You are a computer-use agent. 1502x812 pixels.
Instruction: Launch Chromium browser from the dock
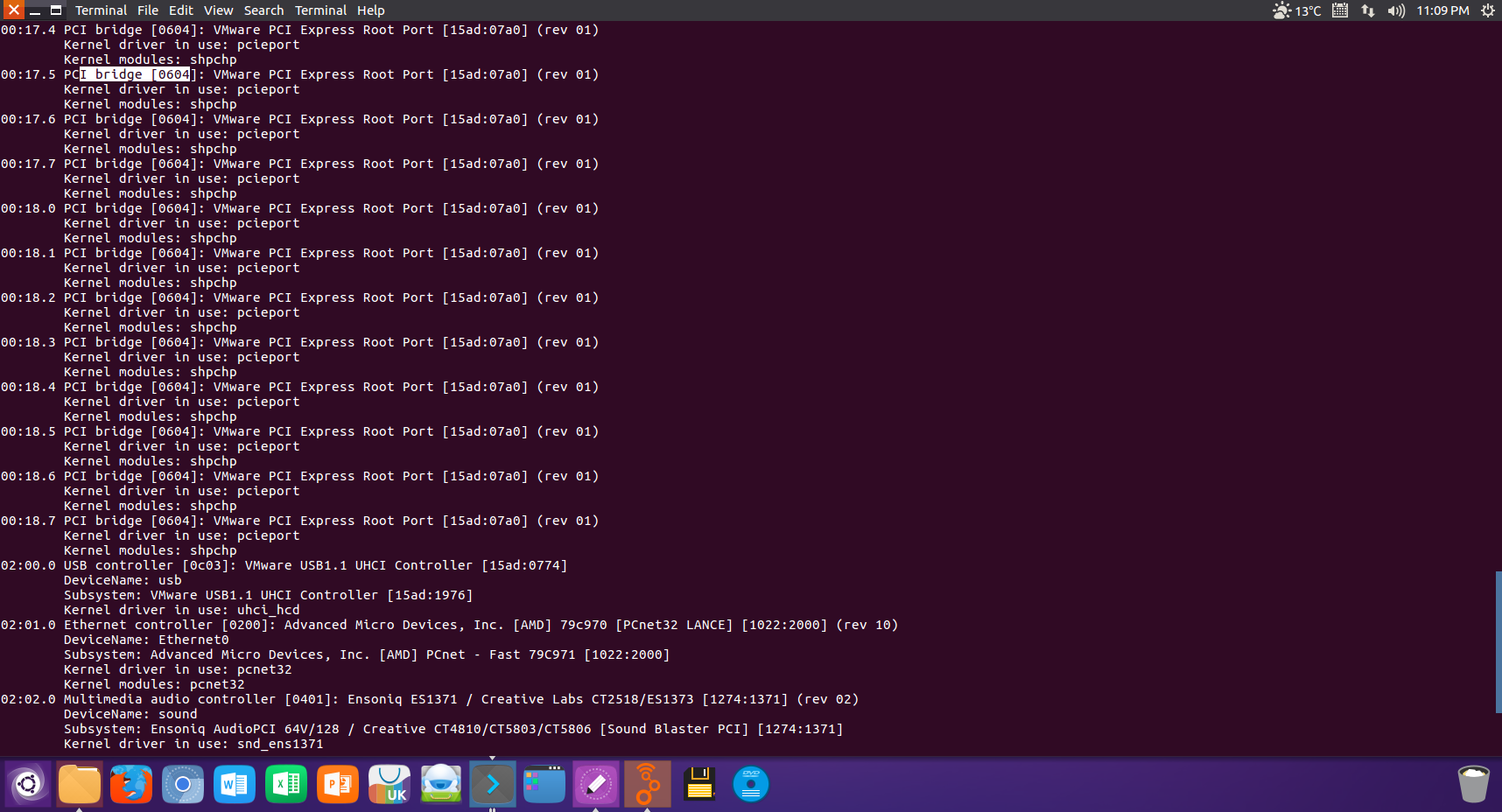[183, 784]
